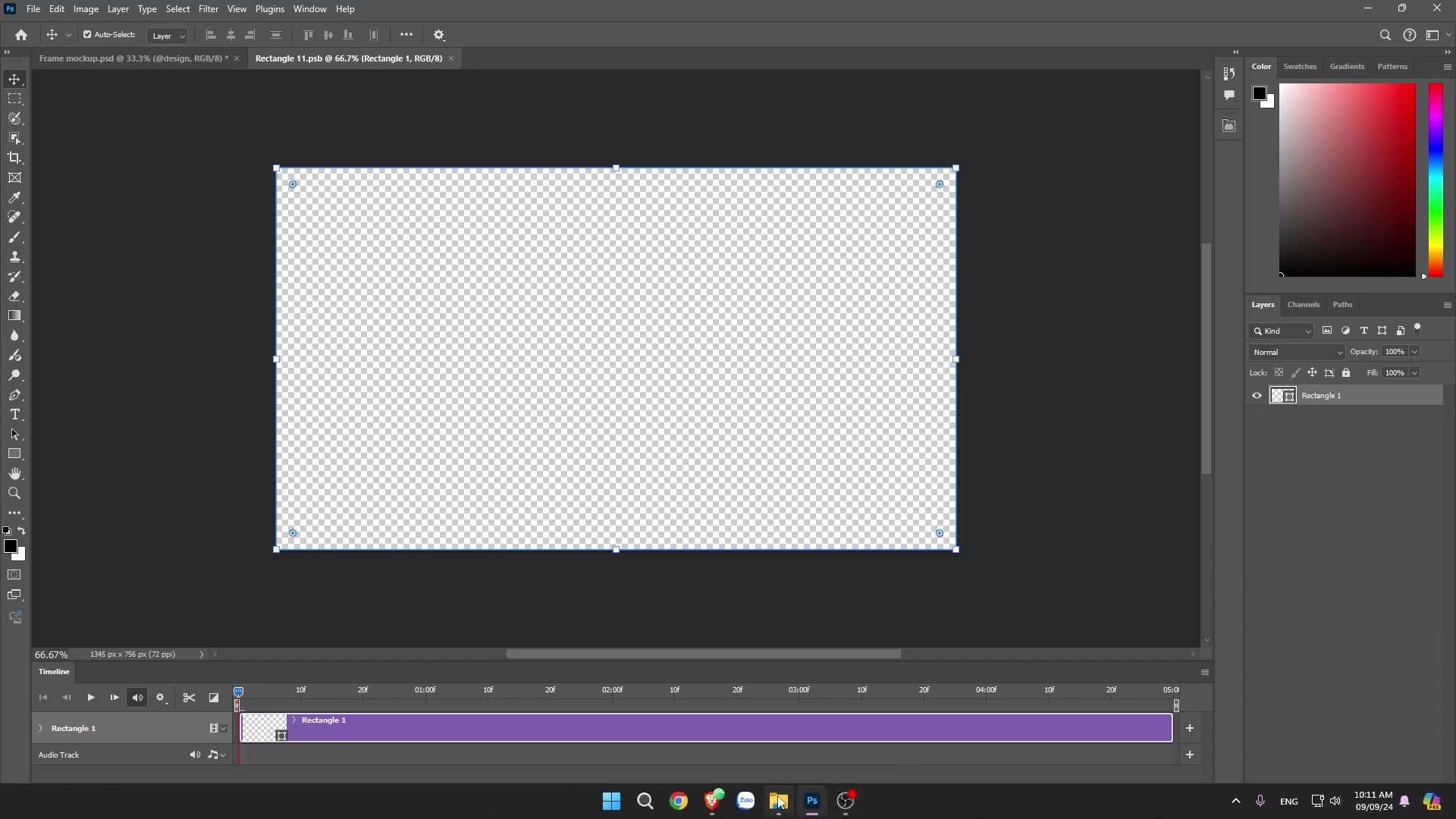Open the Eyedropper tool

[x=14, y=197]
